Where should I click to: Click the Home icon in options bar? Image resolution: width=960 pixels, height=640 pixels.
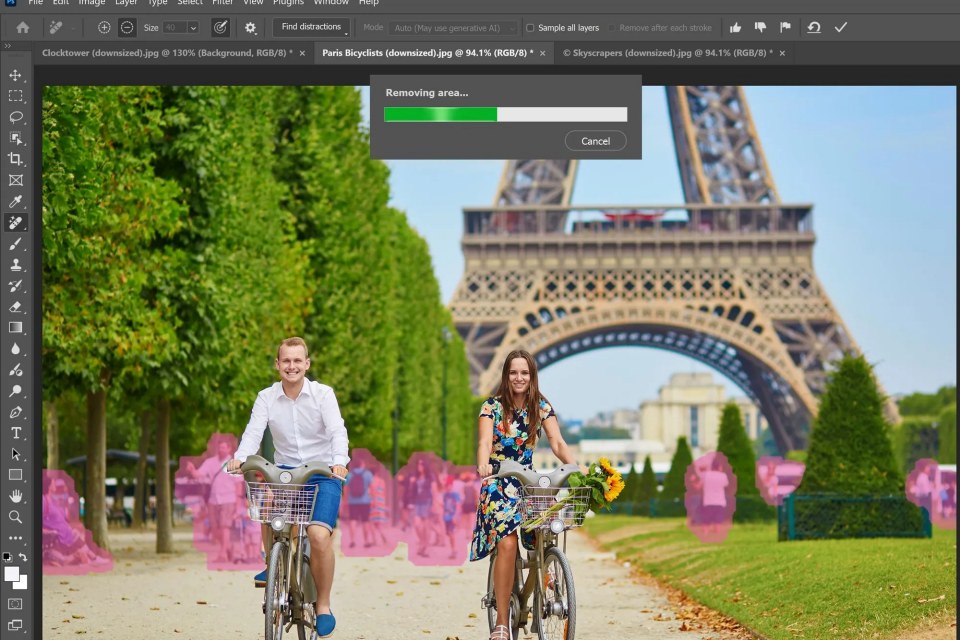click(x=23, y=28)
